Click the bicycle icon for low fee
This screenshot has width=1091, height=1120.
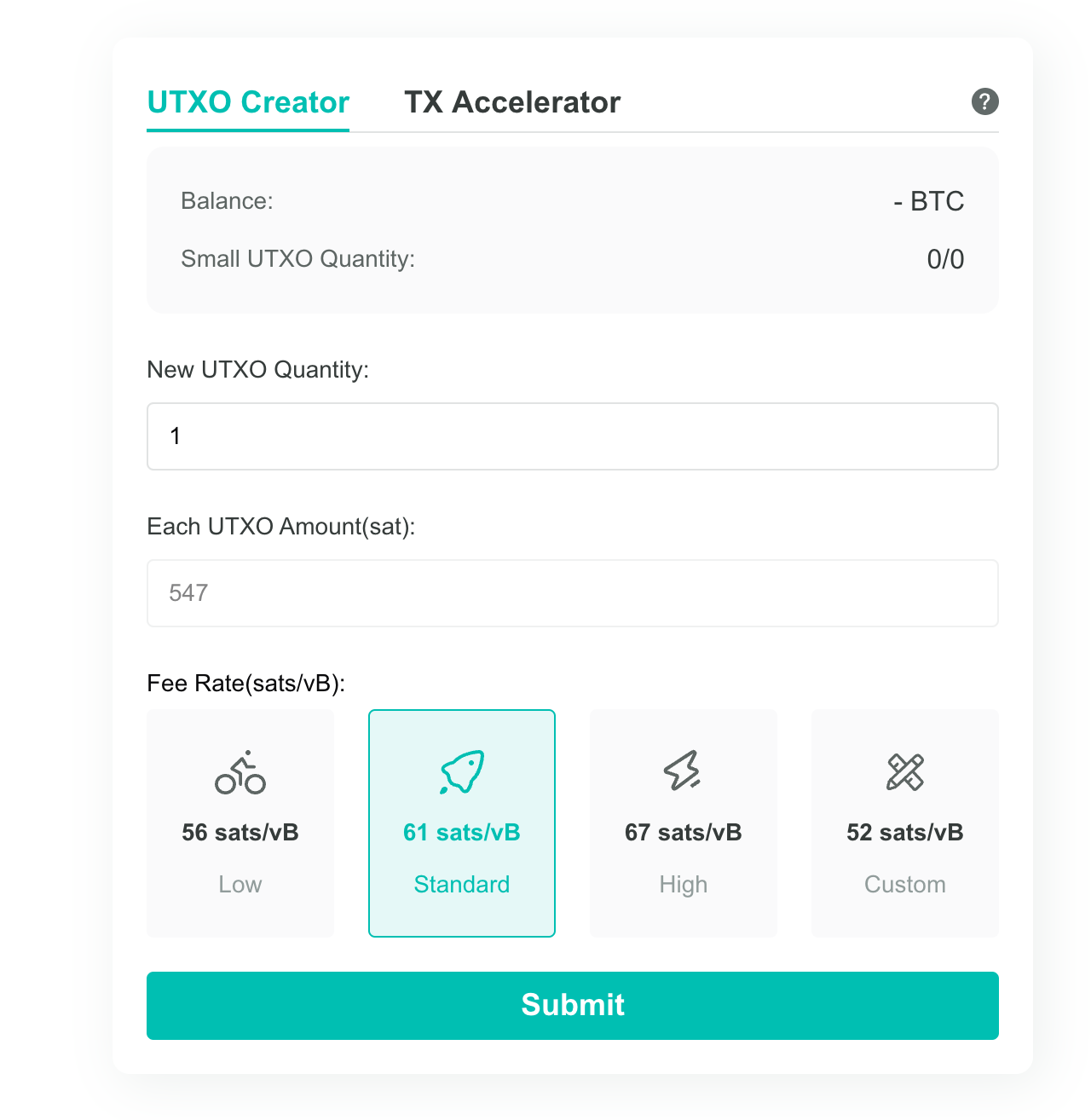tap(240, 772)
